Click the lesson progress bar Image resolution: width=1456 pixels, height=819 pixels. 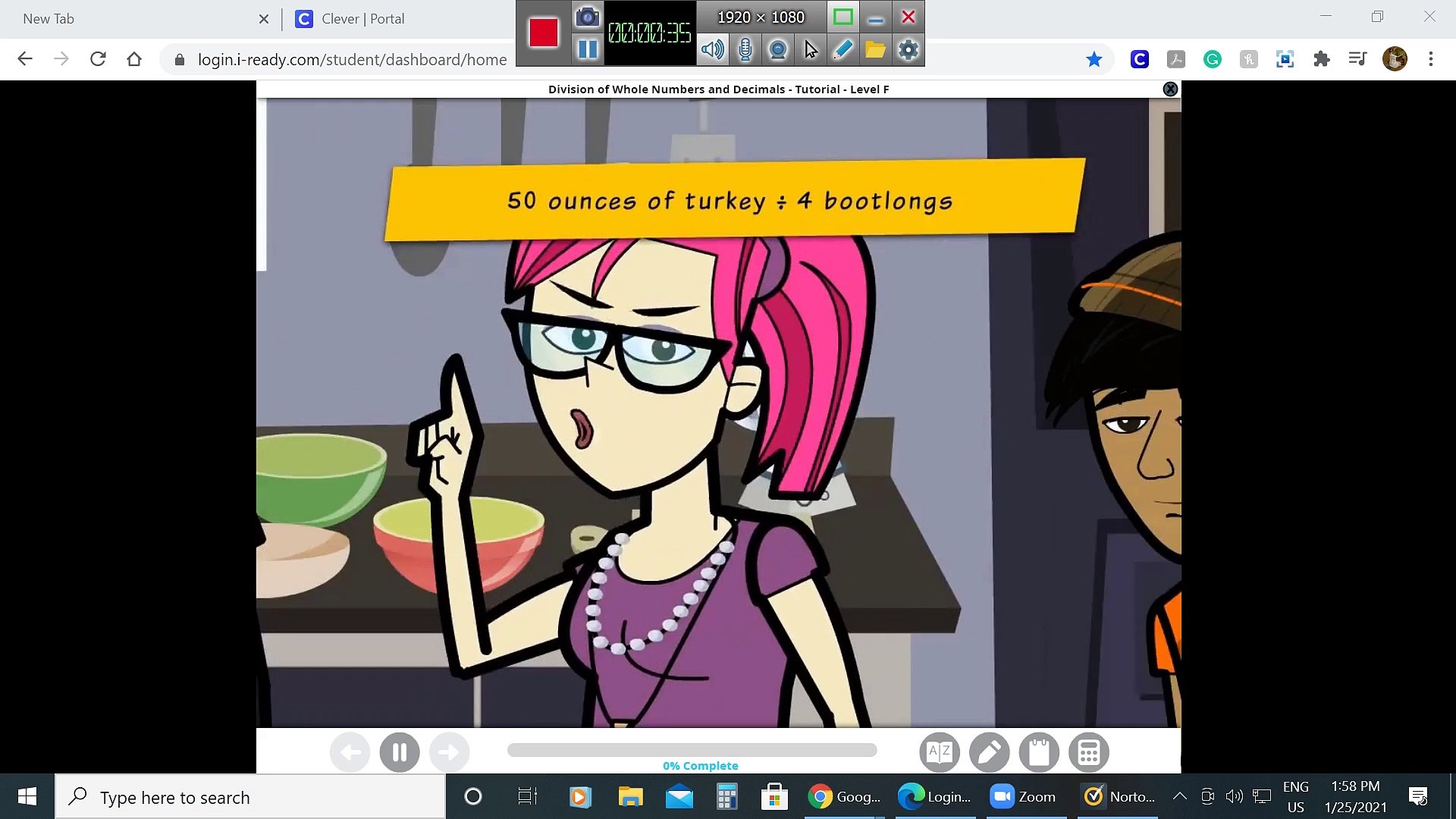tap(692, 750)
